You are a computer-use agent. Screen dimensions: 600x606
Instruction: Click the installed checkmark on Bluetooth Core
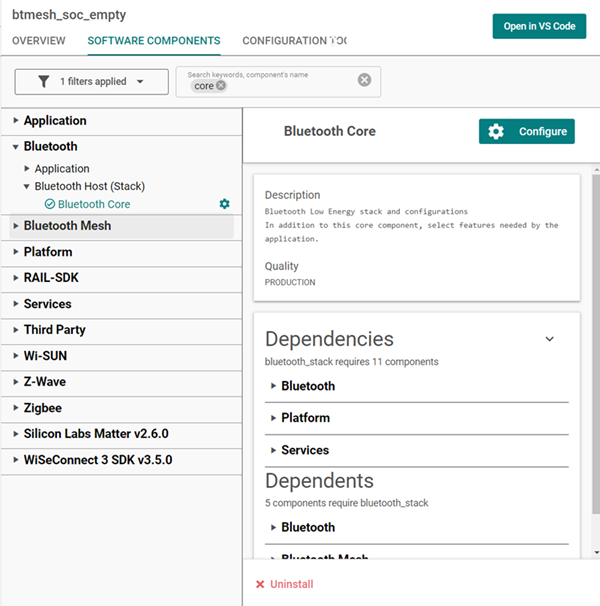tap(50, 204)
